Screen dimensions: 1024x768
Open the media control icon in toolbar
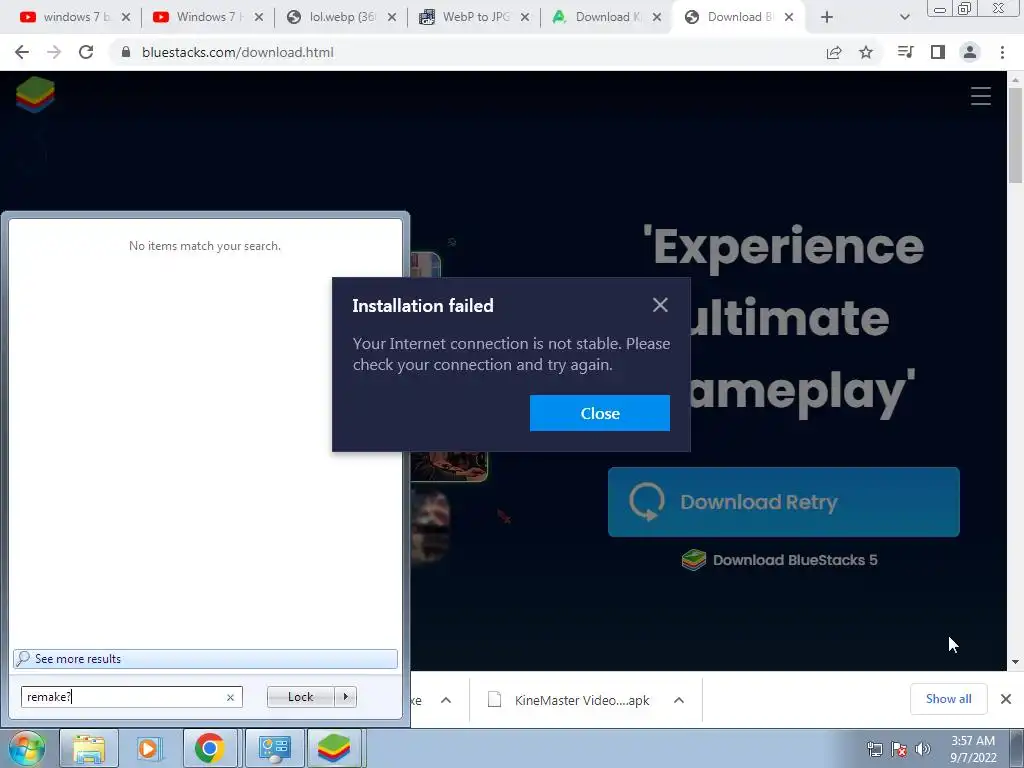pyautogui.click(x=905, y=52)
